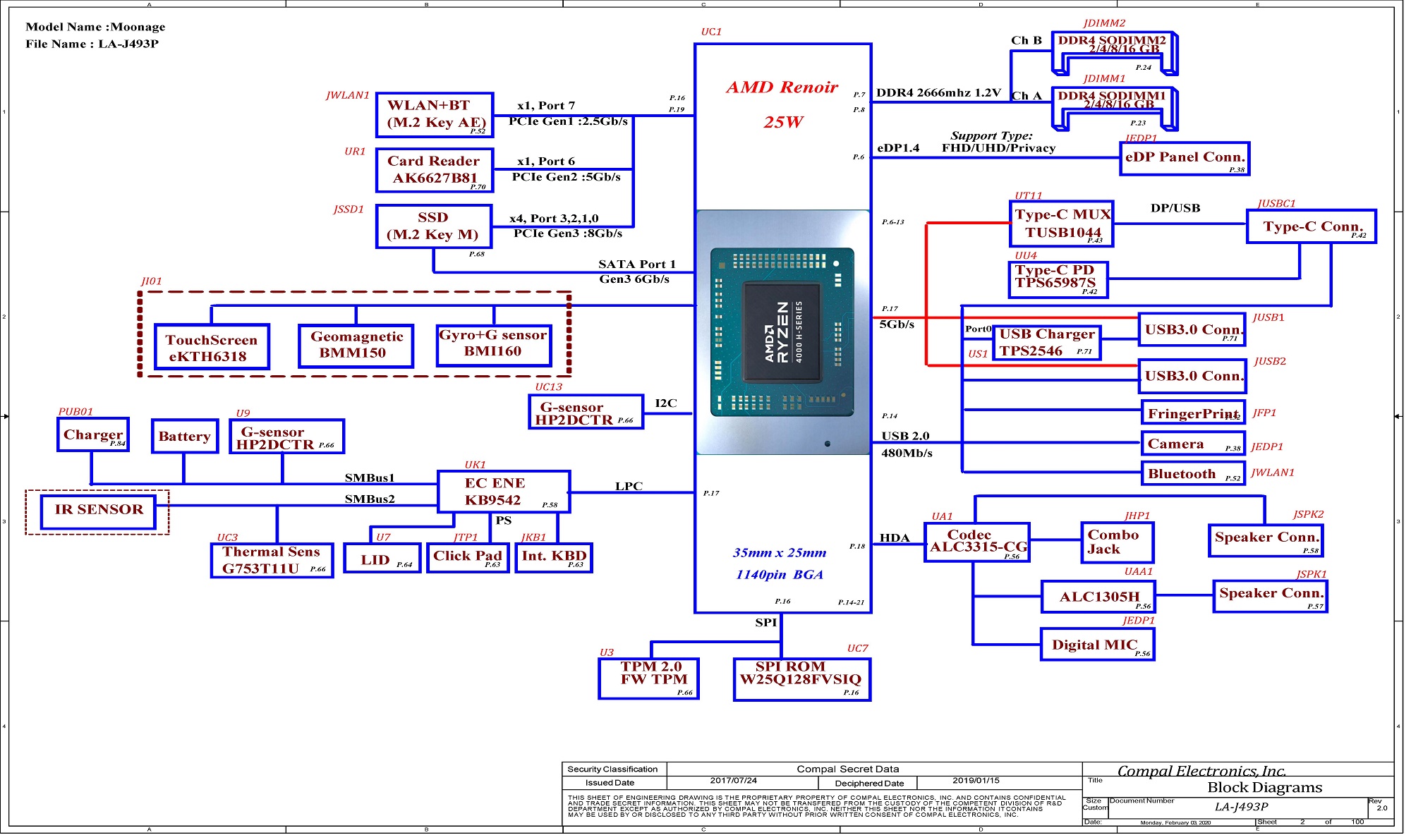Select the Thermal Sens G753T11U block
Viewport: 1411px width, 840px height.
[x=272, y=561]
